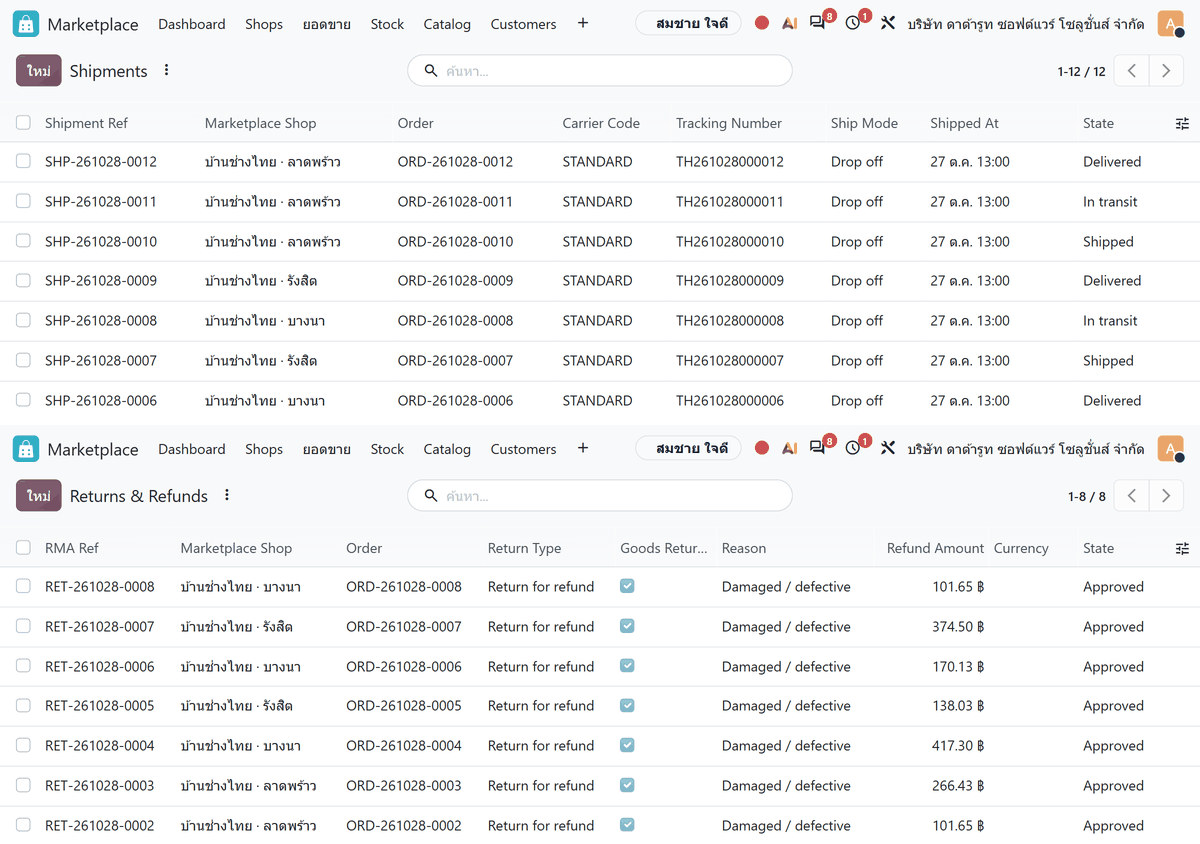Toggle Goods Returned checkbox for RET-261028-0005

(627, 706)
